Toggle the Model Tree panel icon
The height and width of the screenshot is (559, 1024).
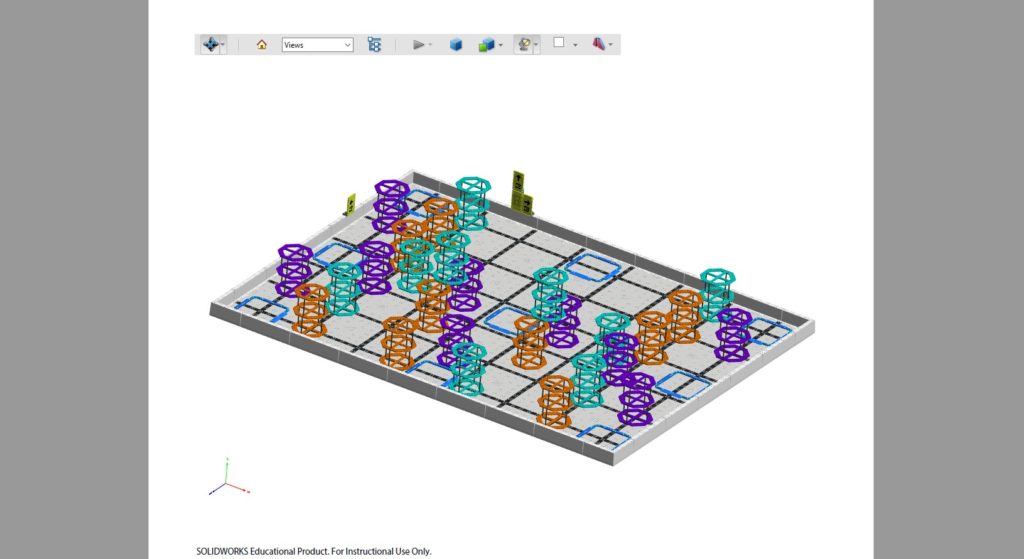click(374, 44)
